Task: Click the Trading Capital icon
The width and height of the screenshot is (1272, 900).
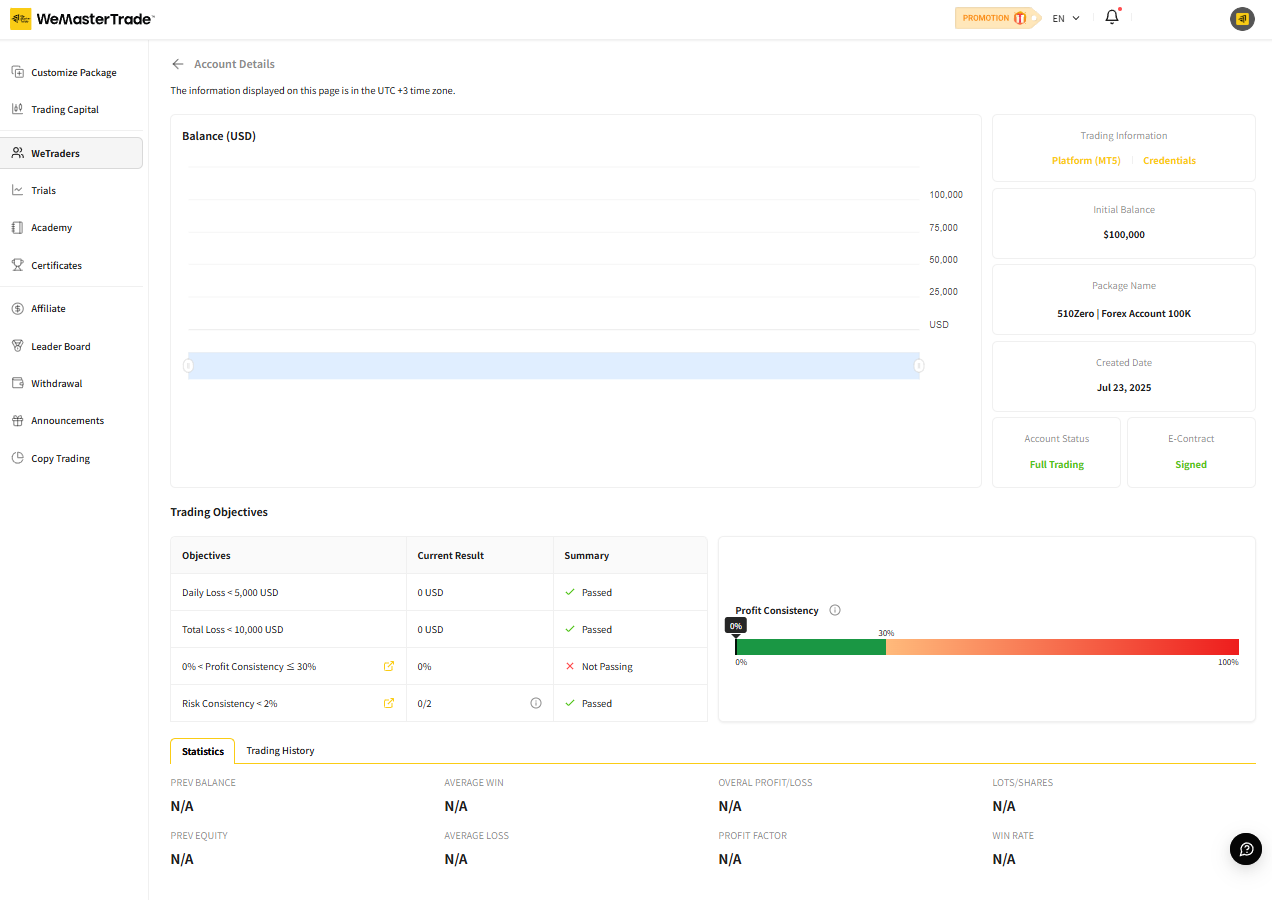Action: (x=17, y=109)
